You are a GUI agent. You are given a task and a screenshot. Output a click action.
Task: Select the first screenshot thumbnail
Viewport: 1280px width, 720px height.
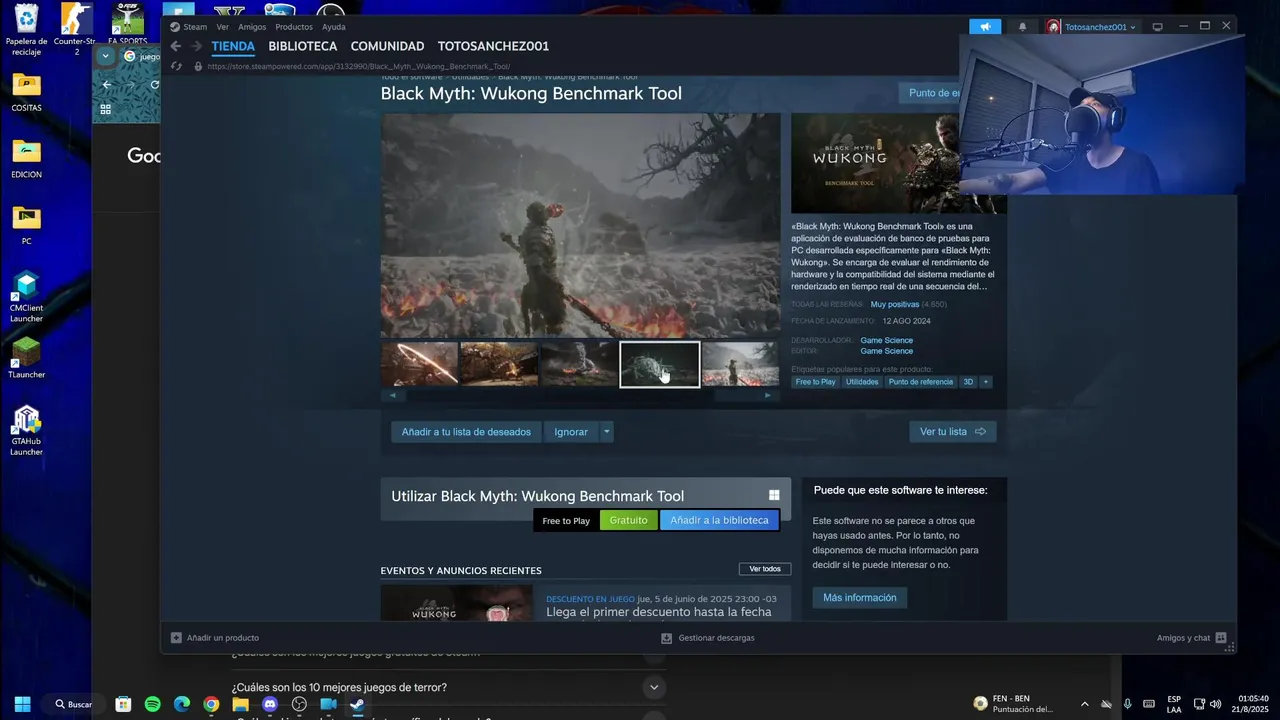click(419, 364)
